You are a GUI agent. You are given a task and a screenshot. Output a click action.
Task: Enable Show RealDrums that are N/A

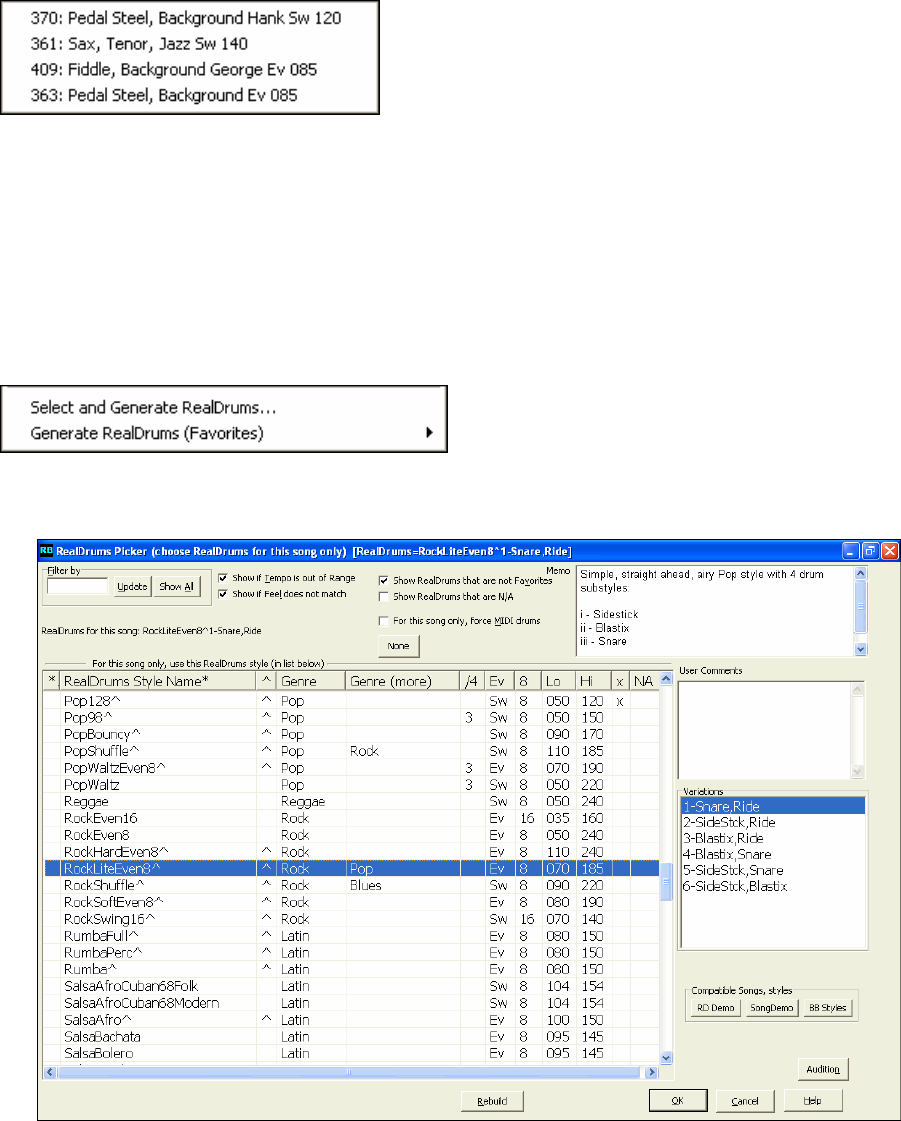pos(384,596)
